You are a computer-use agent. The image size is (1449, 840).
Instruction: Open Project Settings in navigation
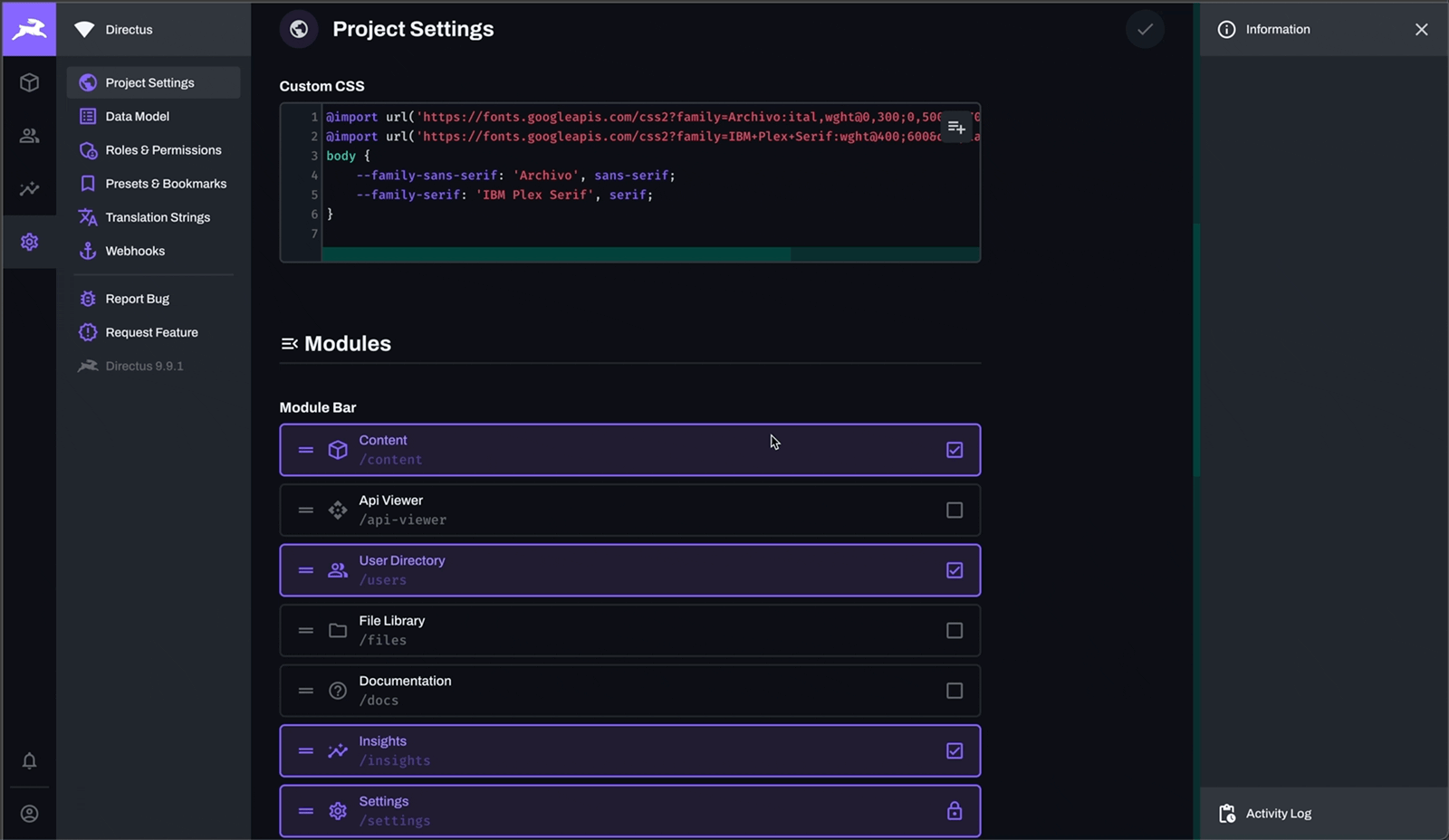(x=154, y=82)
